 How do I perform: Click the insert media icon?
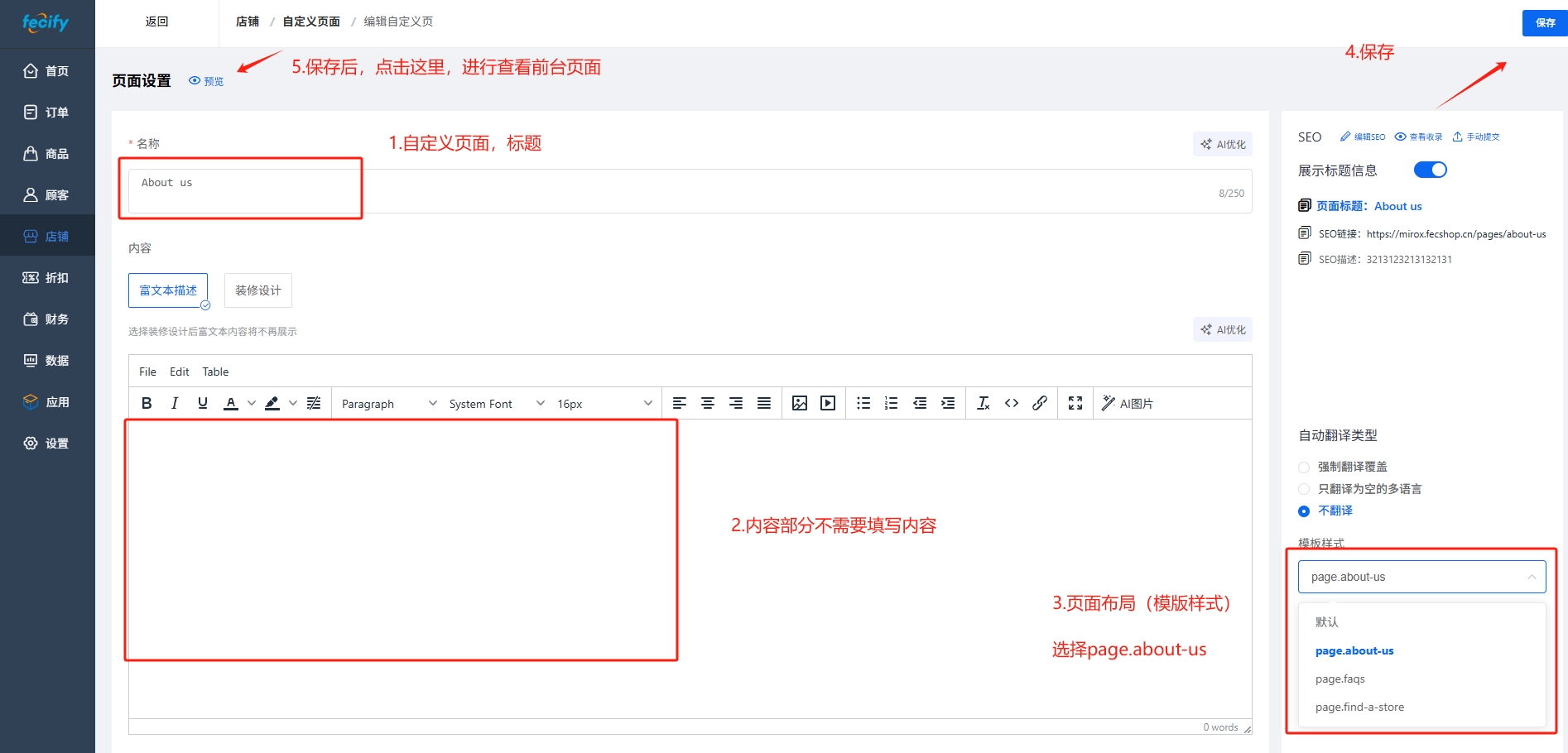tap(827, 403)
